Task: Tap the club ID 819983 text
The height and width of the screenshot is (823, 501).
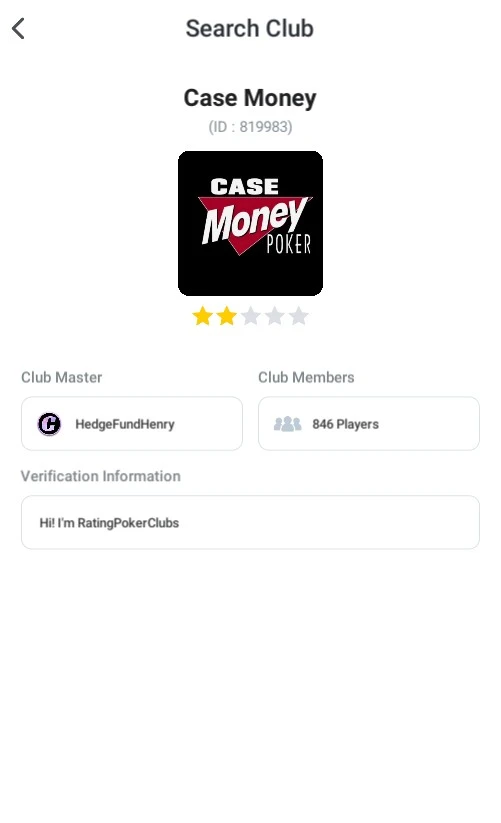Action: tap(250, 127)
